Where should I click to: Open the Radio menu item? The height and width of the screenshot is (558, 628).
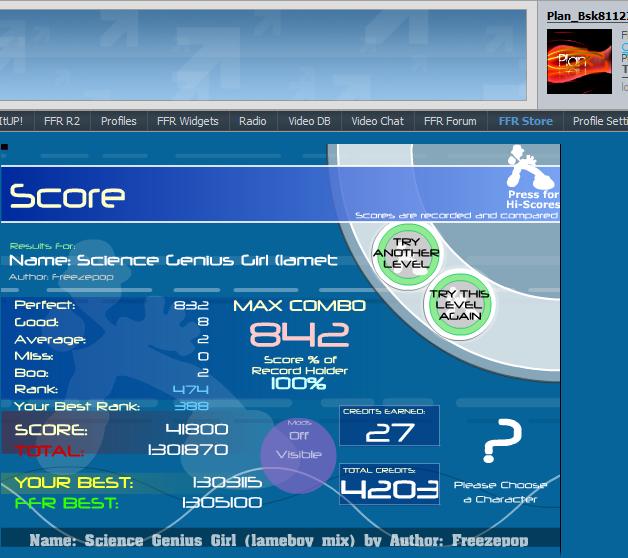[253, 121]
